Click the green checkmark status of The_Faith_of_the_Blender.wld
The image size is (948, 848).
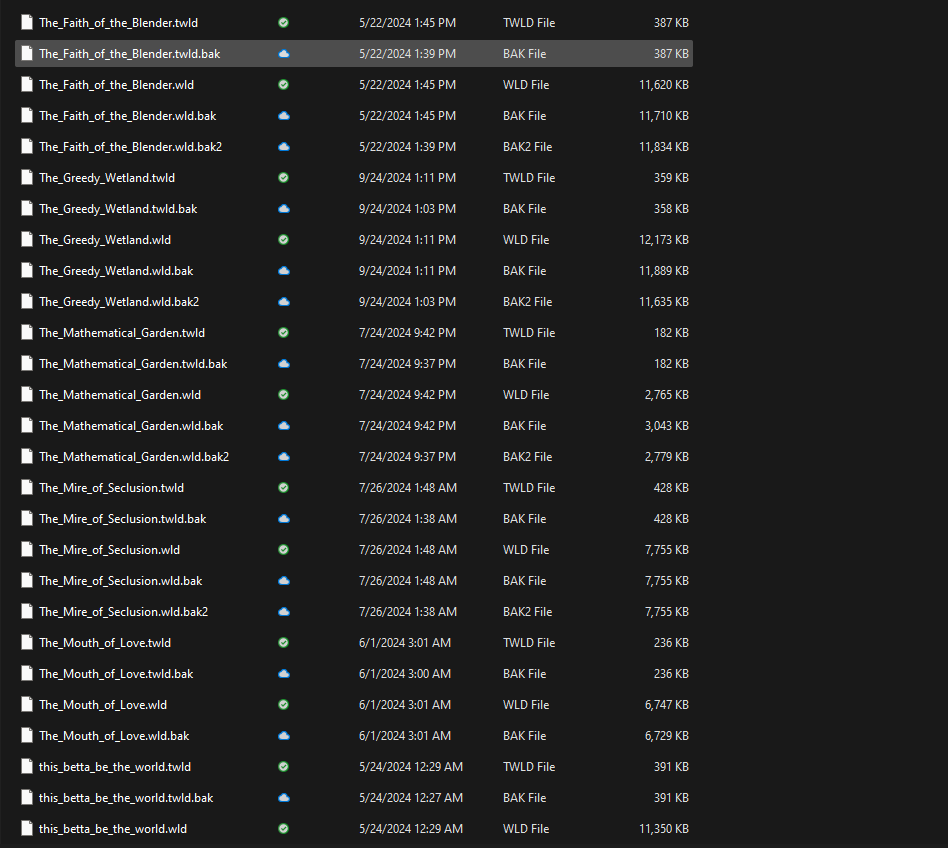(x=284, y=85)
